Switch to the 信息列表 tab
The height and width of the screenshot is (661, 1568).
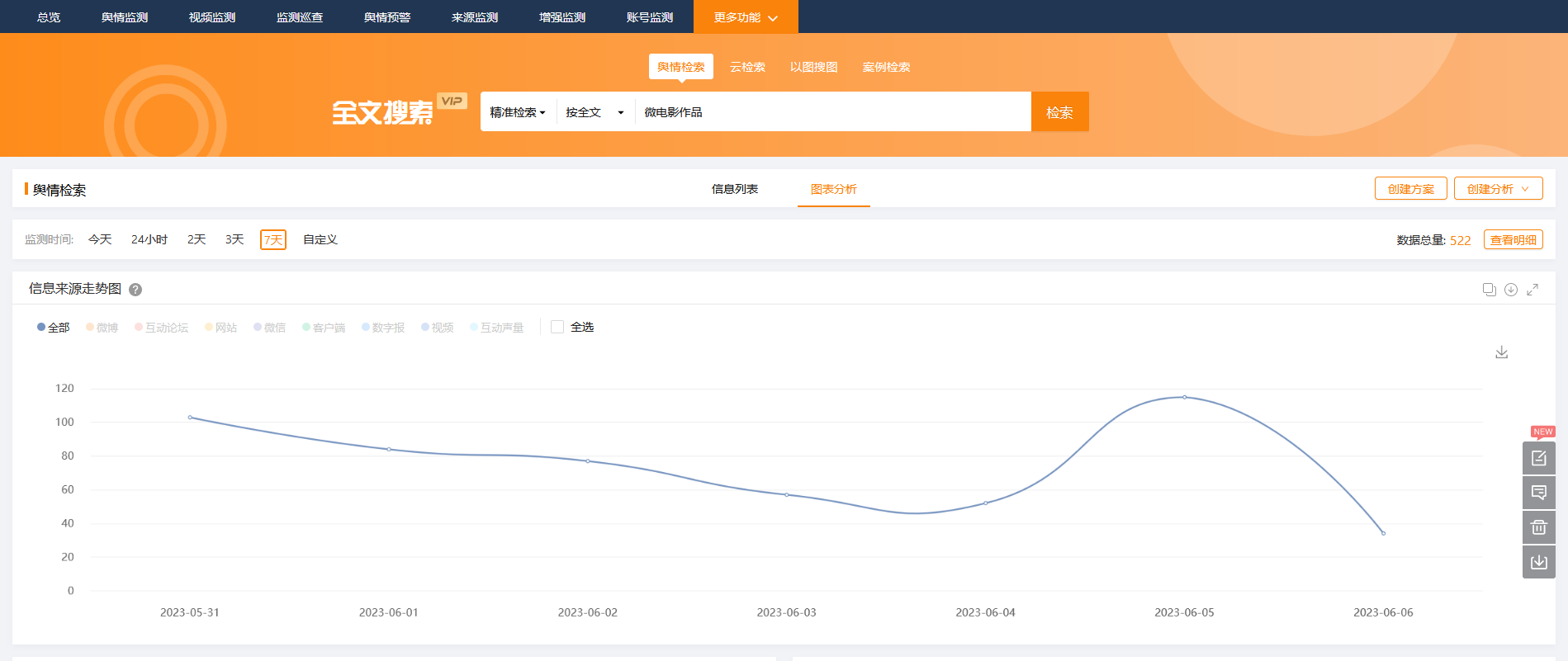click(734, 189)
